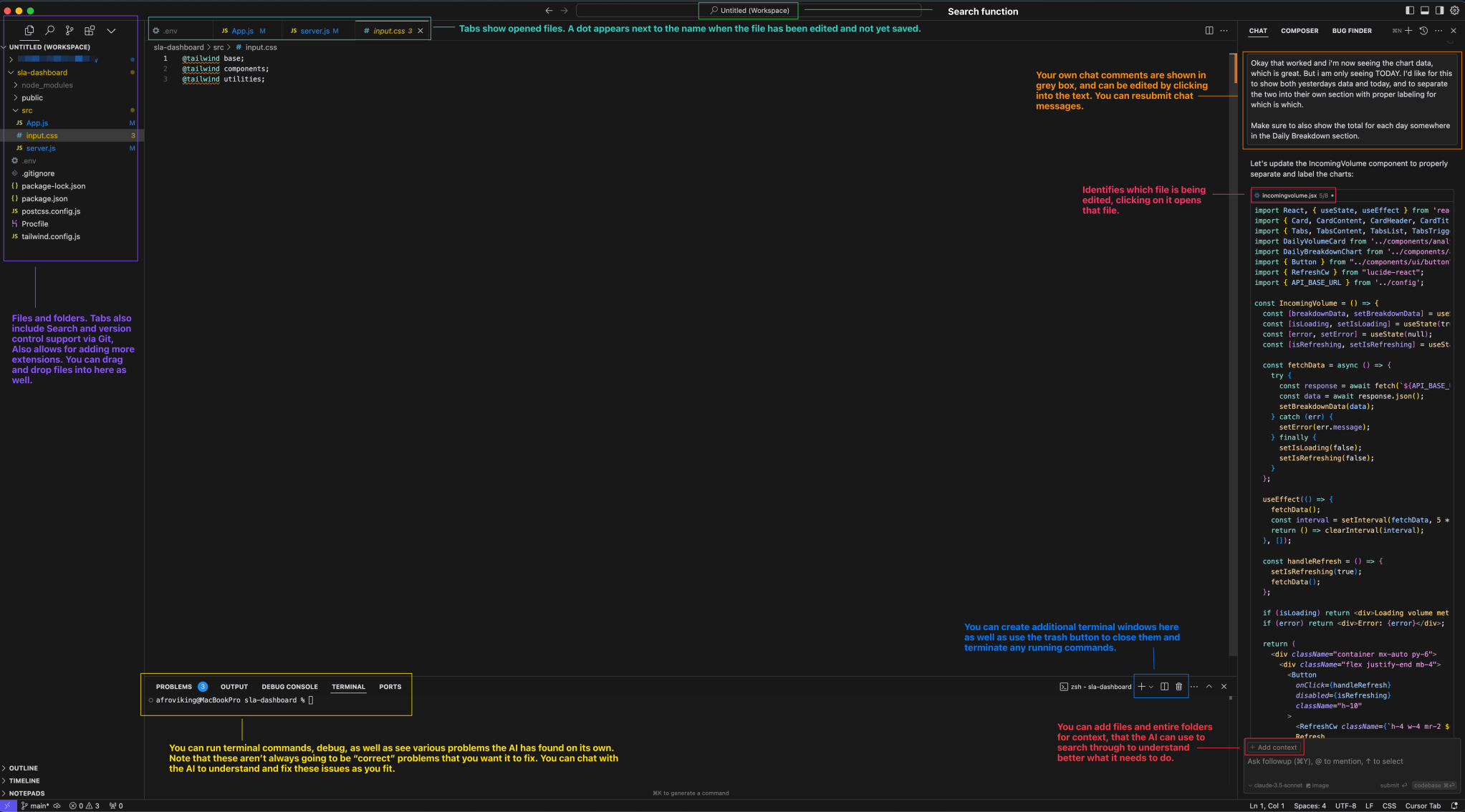
Task: Open the Extensions view icon
Action: pyautogui.click(x=90, y=31)
